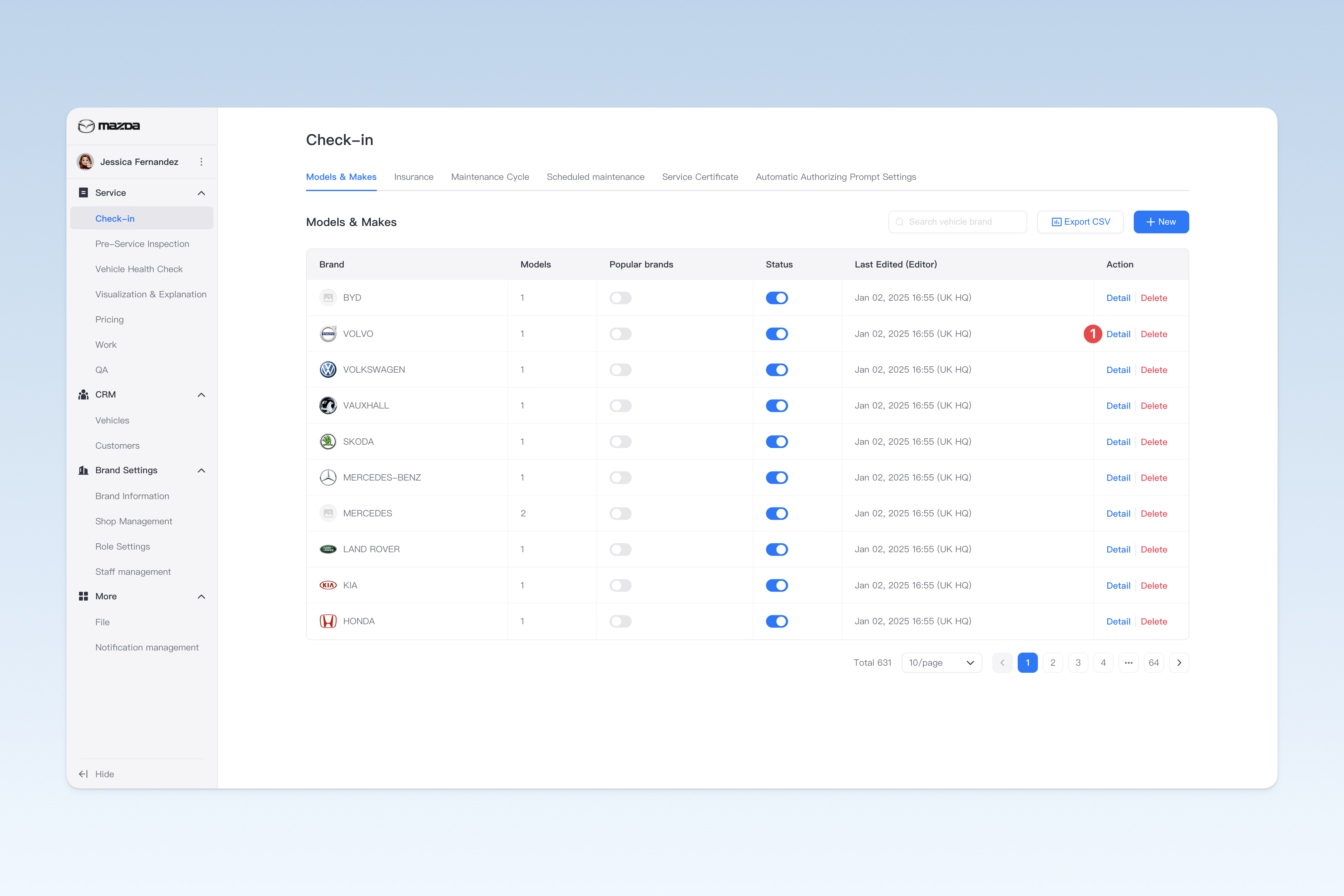Click the Service section icon

pyautogui.click(x=83, y=192)
